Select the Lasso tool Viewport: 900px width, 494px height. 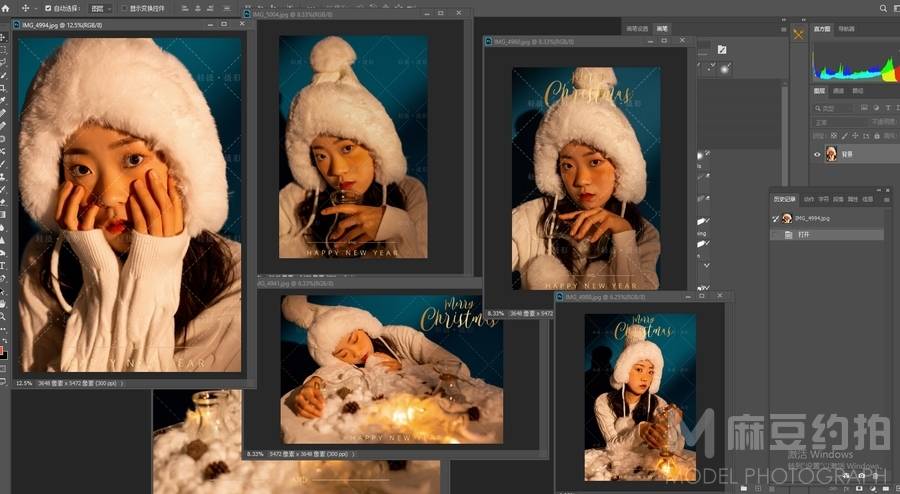pyautogui.click(x=3, y=63)
